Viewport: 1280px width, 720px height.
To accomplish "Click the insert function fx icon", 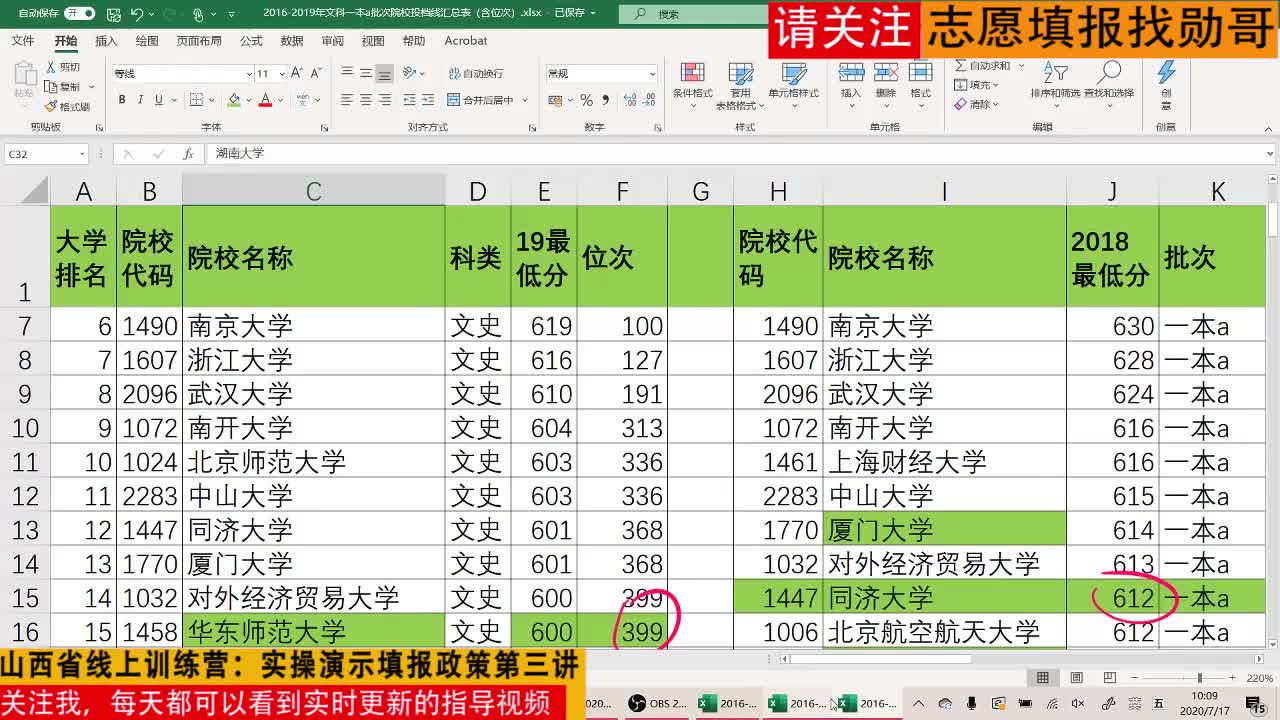I will (188, 154).
